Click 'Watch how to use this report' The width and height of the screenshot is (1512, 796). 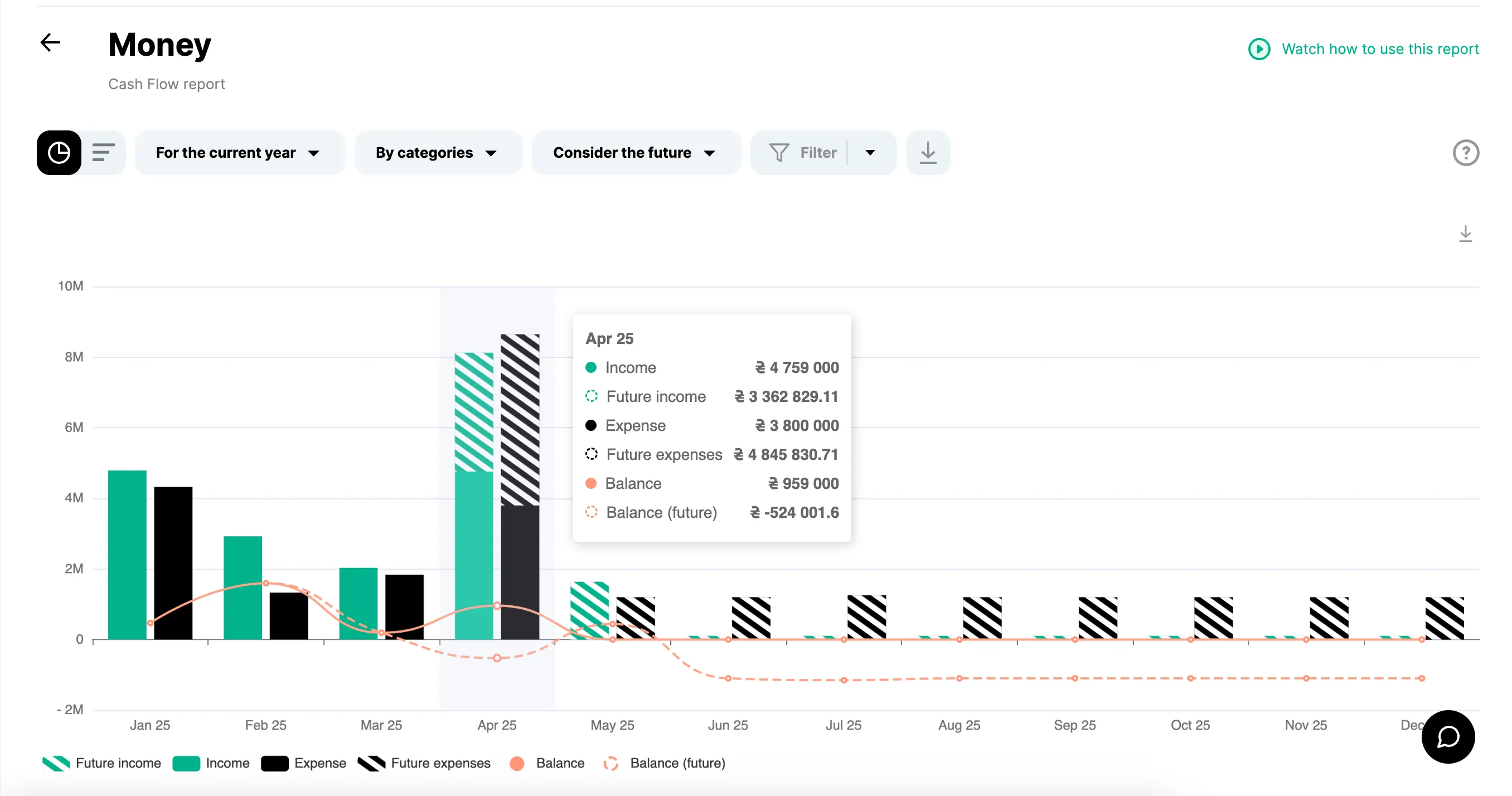click(x=1380, y=48)
